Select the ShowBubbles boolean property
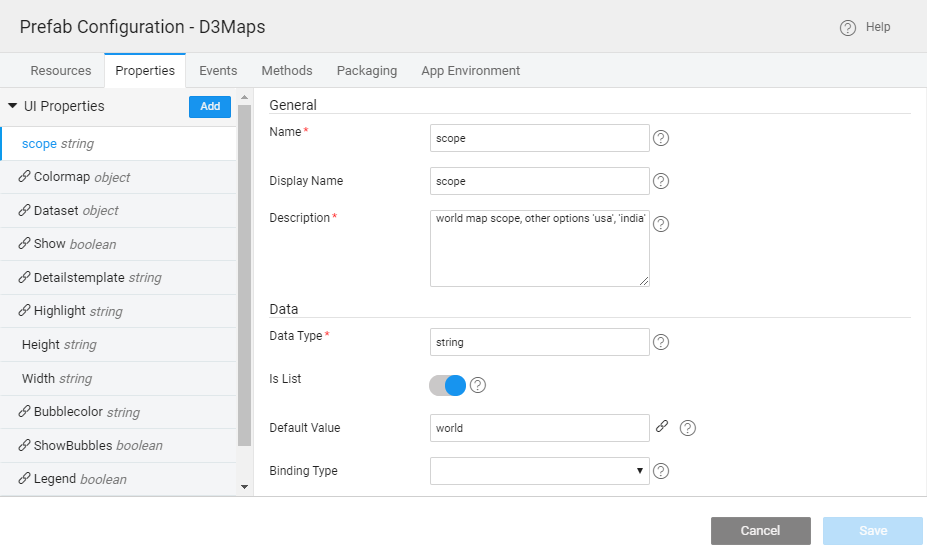927x555 pixels. coord(97,445)
